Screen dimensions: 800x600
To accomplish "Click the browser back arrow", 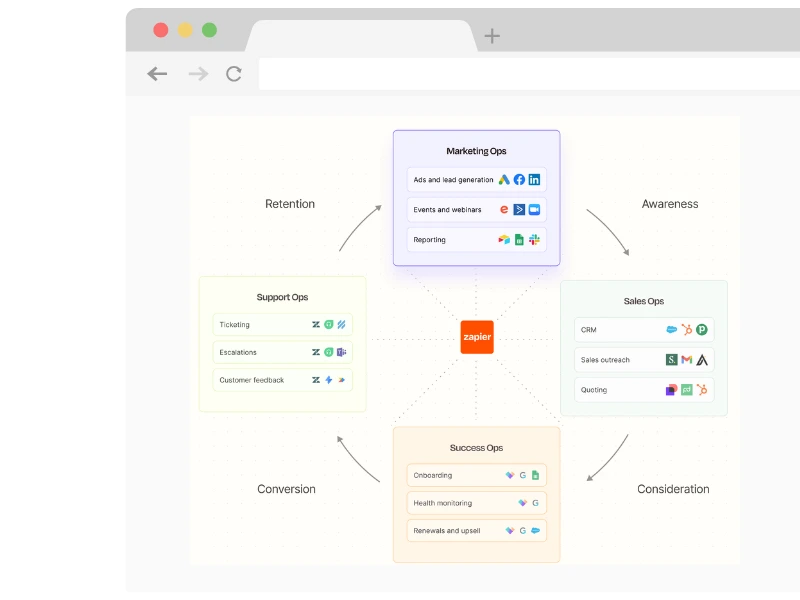I will click(157, 74).
